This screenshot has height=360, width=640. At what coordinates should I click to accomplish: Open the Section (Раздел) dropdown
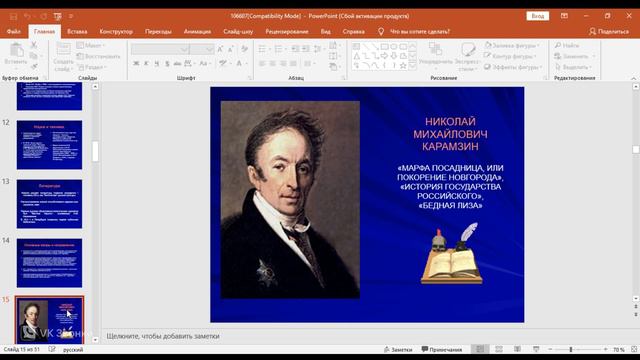92,67
